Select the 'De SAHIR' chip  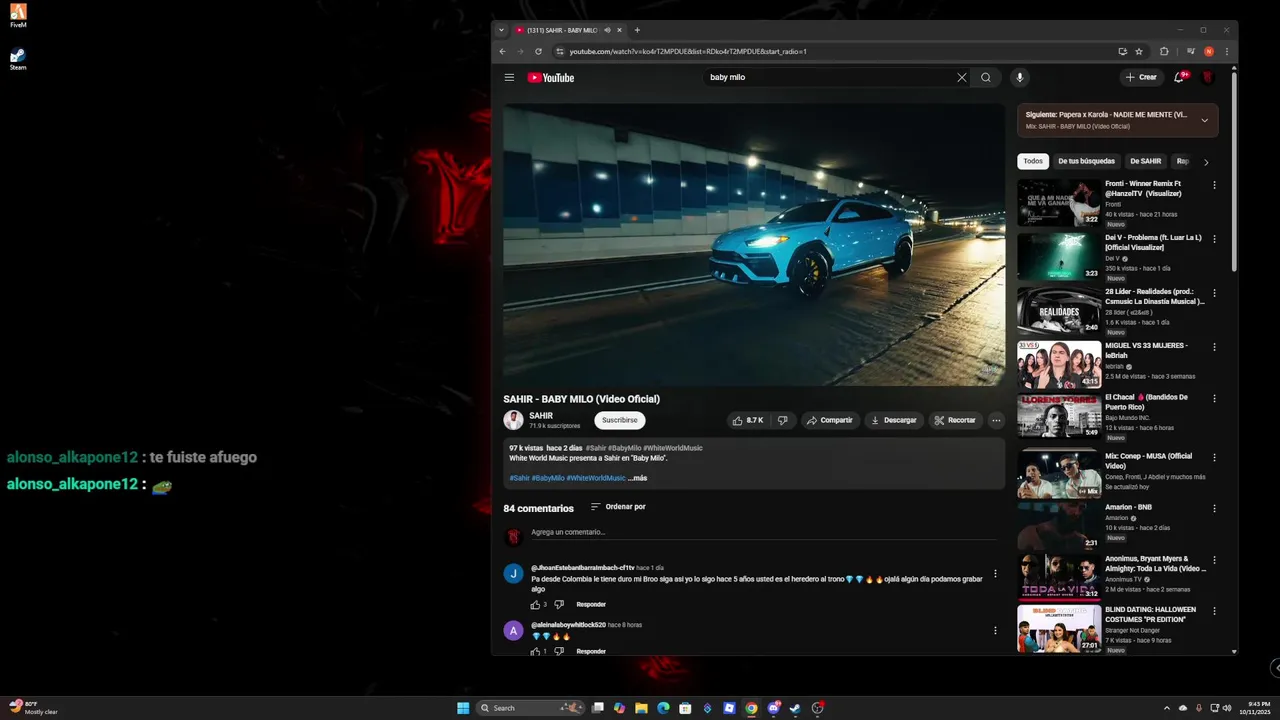1146,161
